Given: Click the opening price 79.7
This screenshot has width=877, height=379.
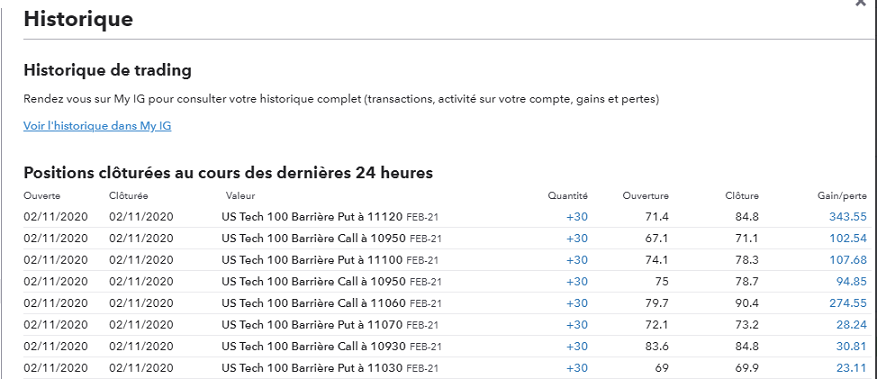Looking at the screenshot, I should point(657,304).
